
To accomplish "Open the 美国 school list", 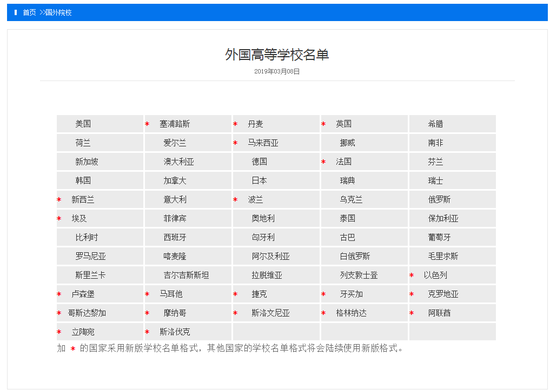I will click(x=83, y=124).
